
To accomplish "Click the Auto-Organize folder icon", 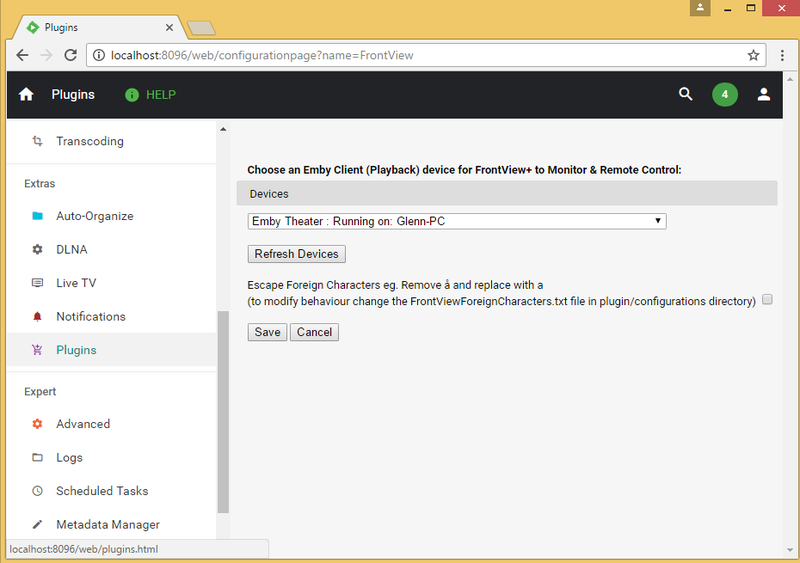I will (x=37, y=216).
